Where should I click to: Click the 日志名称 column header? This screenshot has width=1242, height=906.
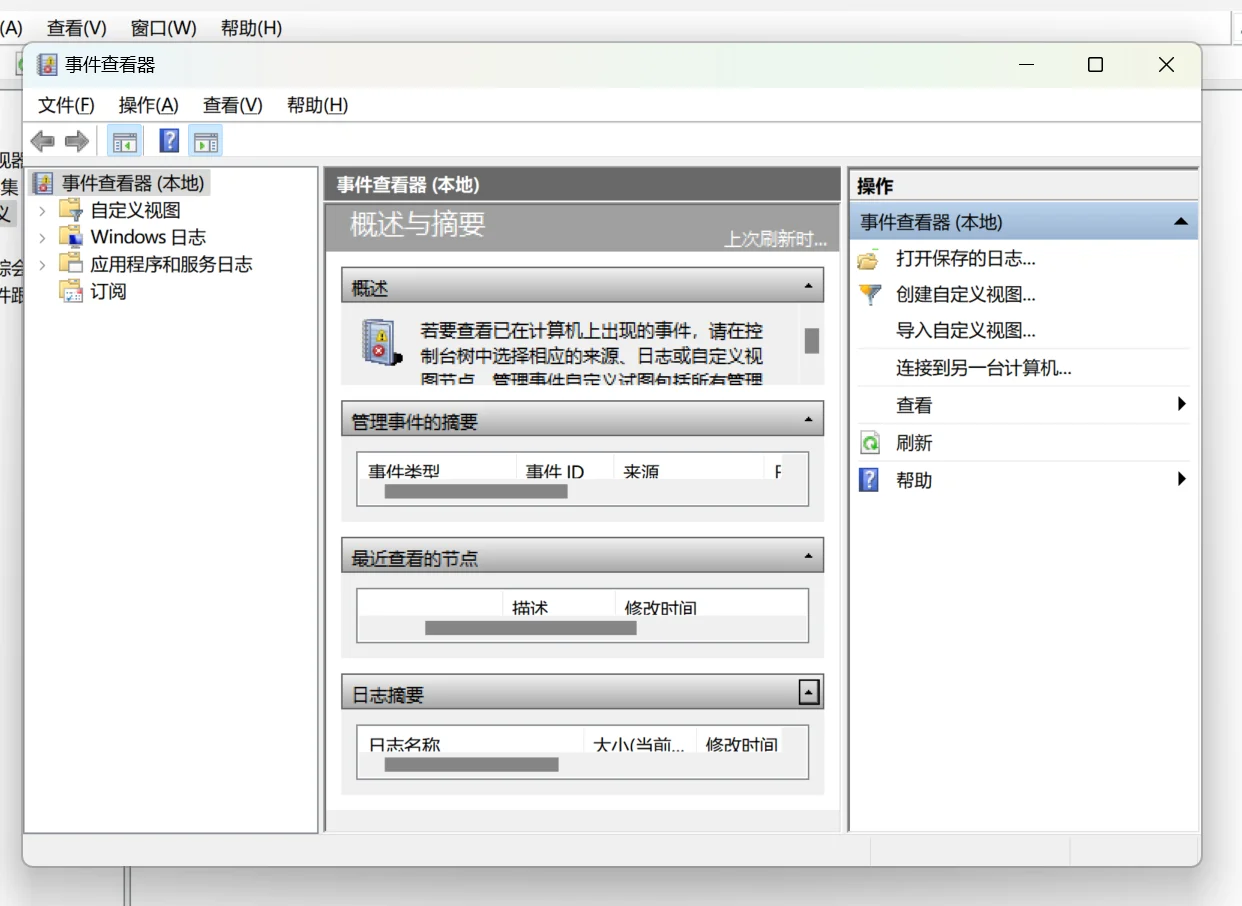click(x=470, y=742)
